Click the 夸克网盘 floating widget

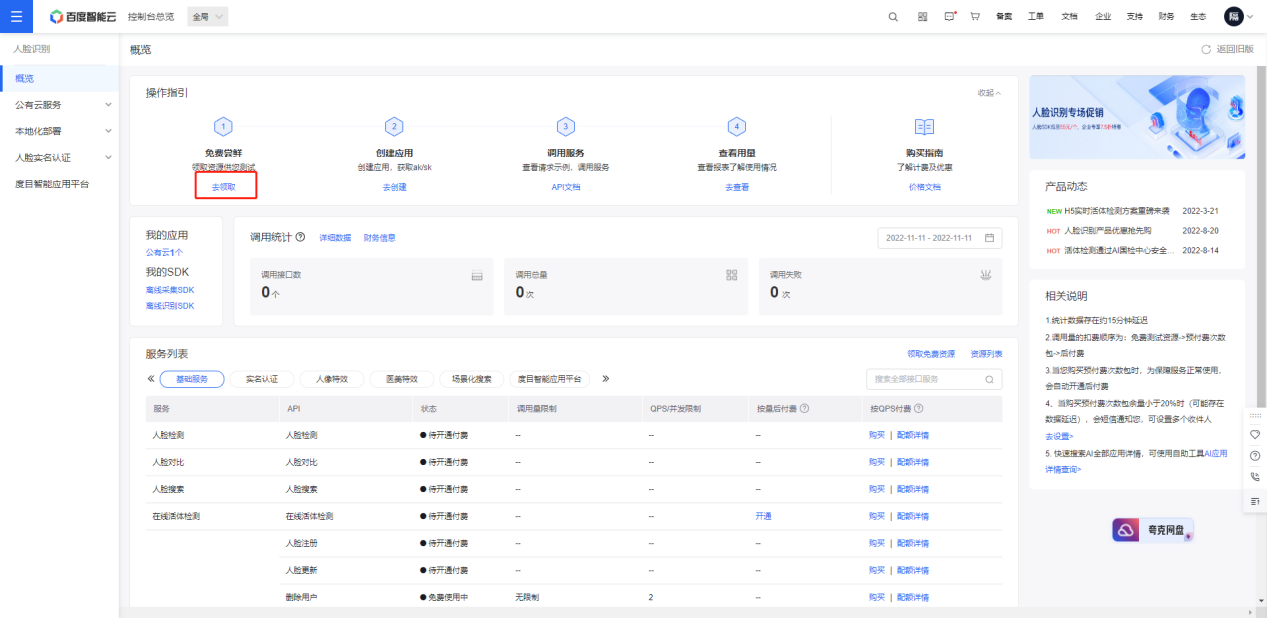(x=1153, y=530)
